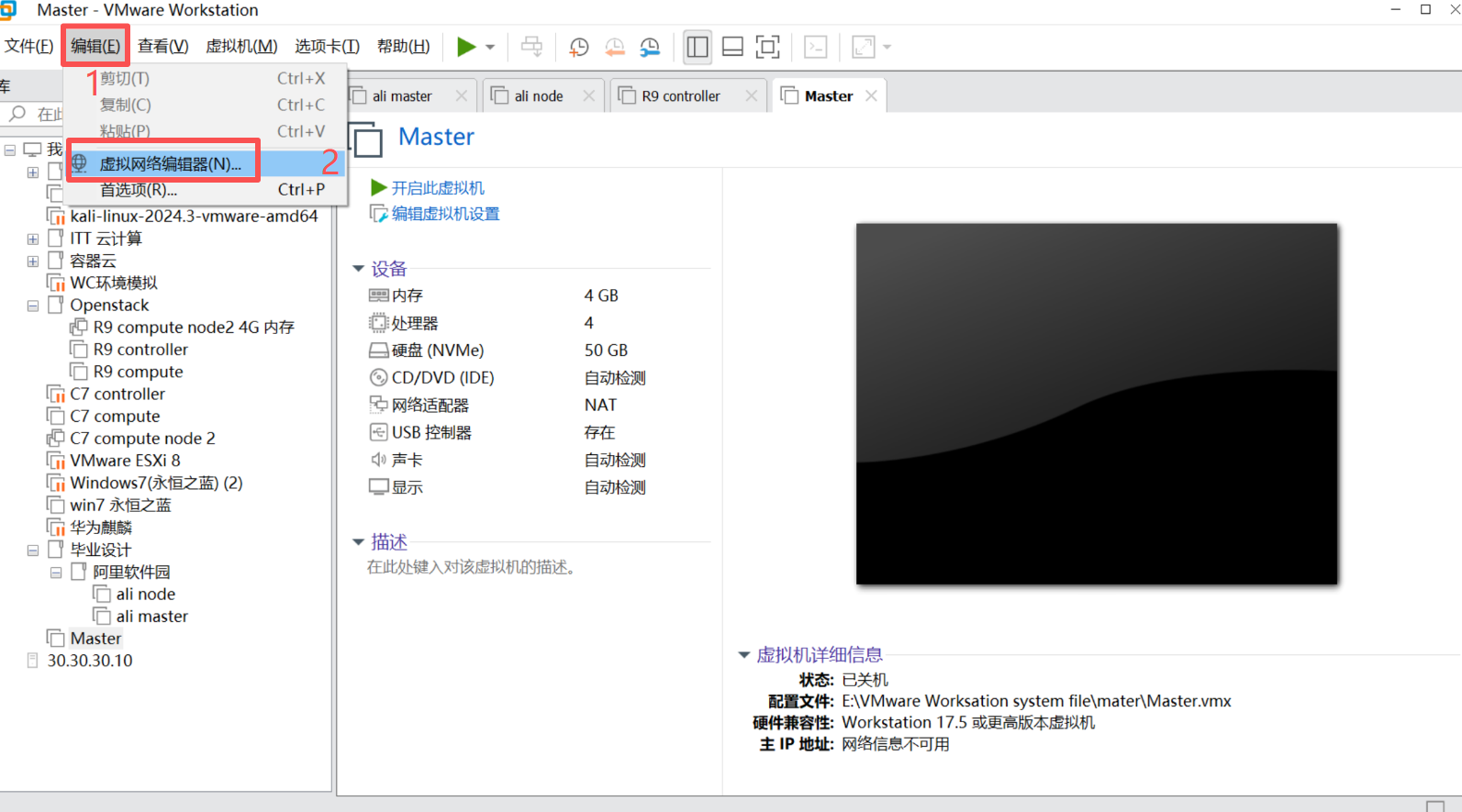This screenshot has height=812, width=1462.
Task: Open the dropdown arrow next to stretch icon
Action: [887, 47]
